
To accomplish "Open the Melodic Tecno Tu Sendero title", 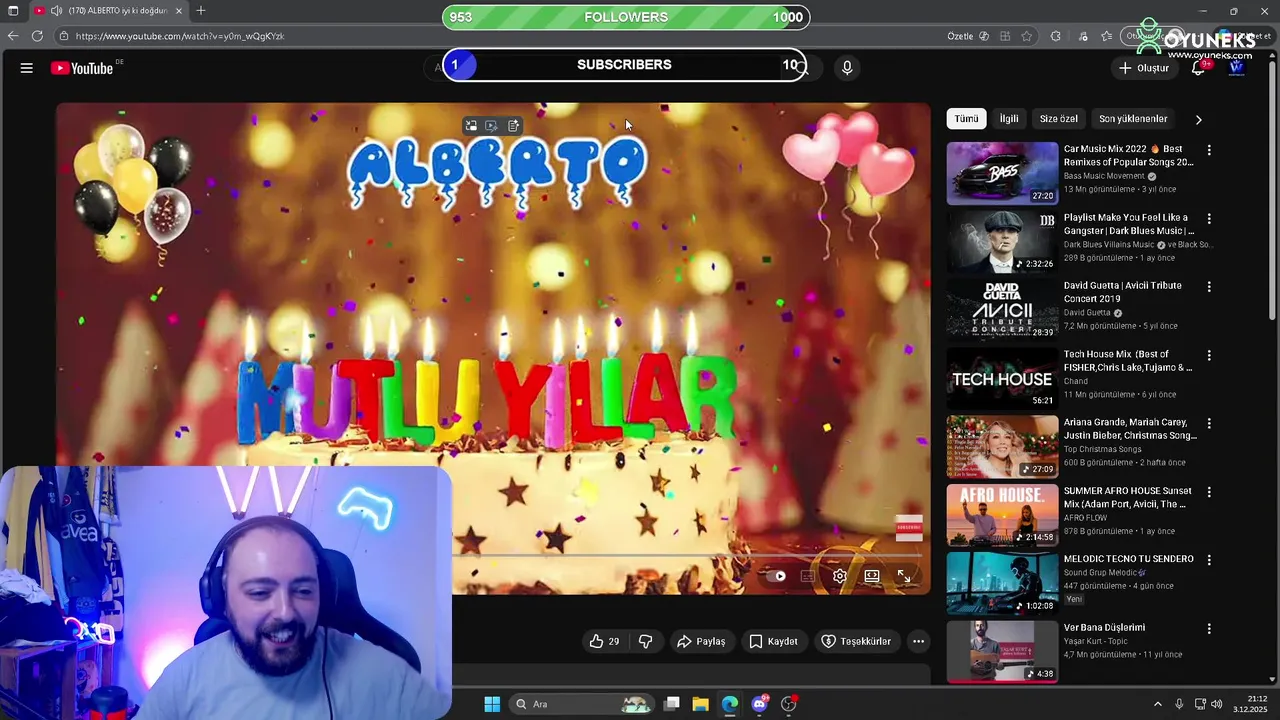I will (1129, 559).
